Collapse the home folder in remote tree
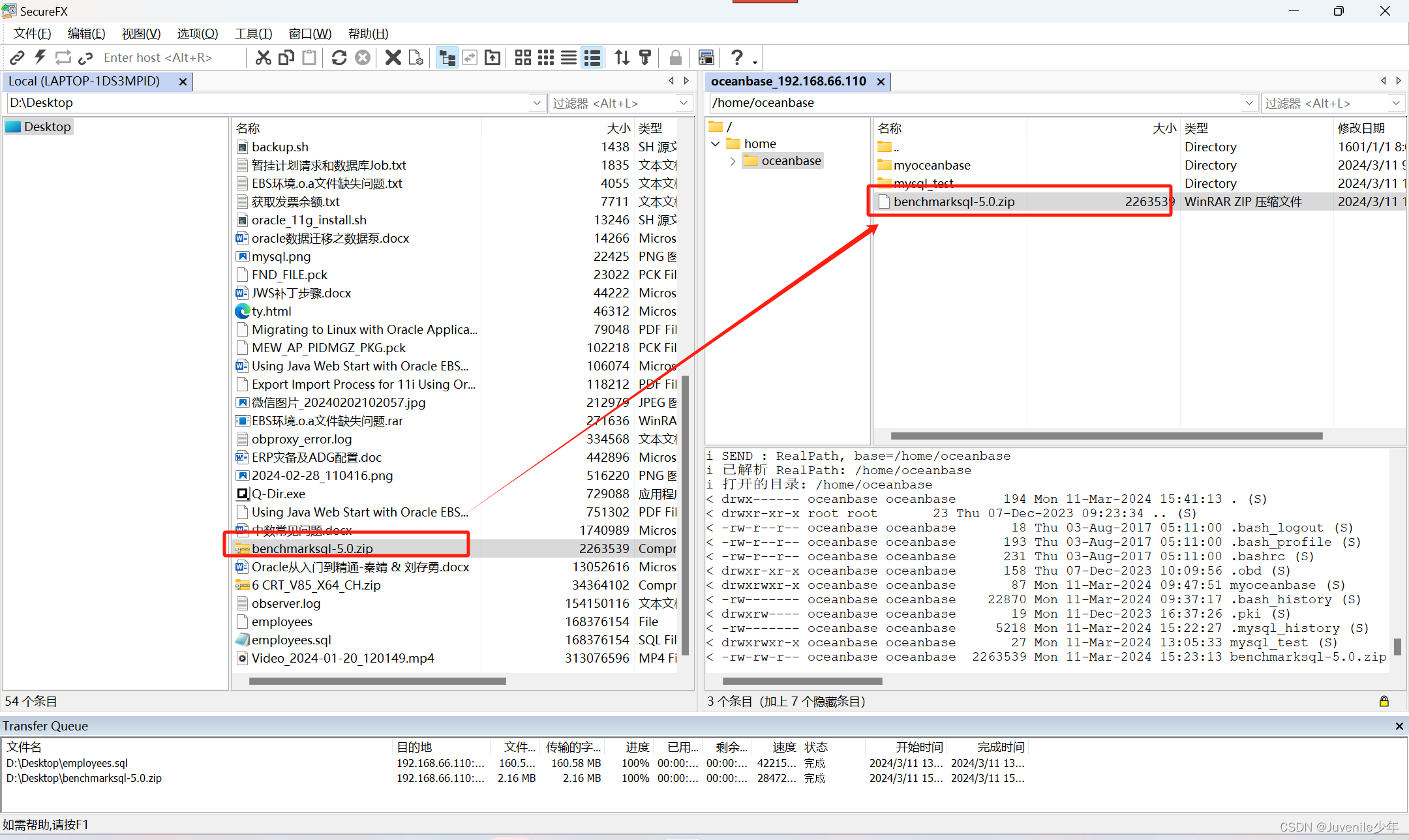 (716, 143)
